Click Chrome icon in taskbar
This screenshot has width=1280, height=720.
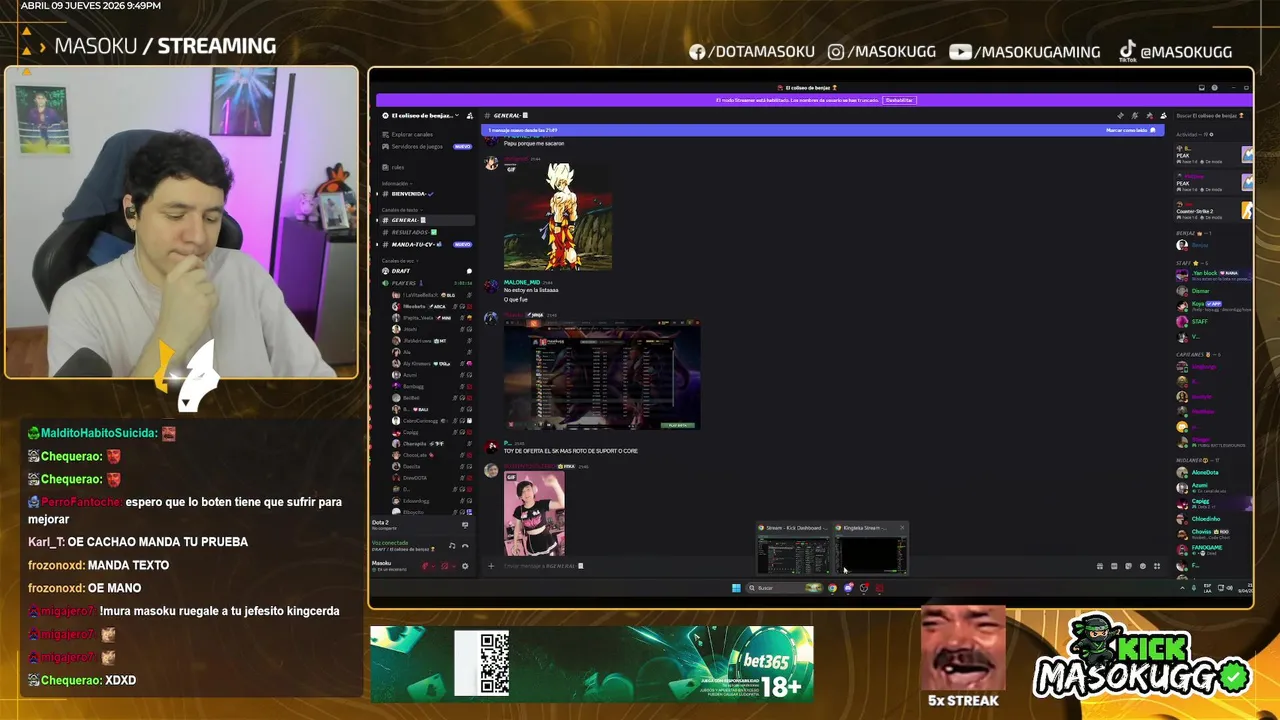pos(832,588)
